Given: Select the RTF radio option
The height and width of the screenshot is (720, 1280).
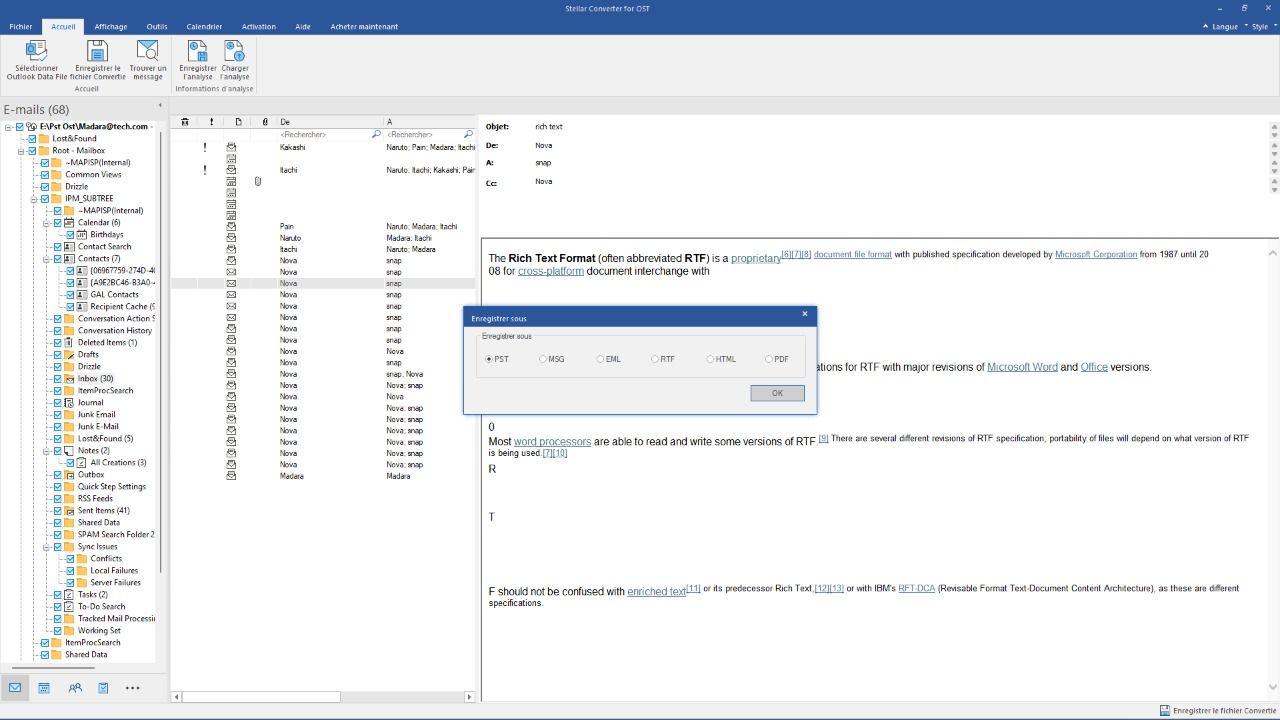Looking at the screenshot, I should pos(655,359).
